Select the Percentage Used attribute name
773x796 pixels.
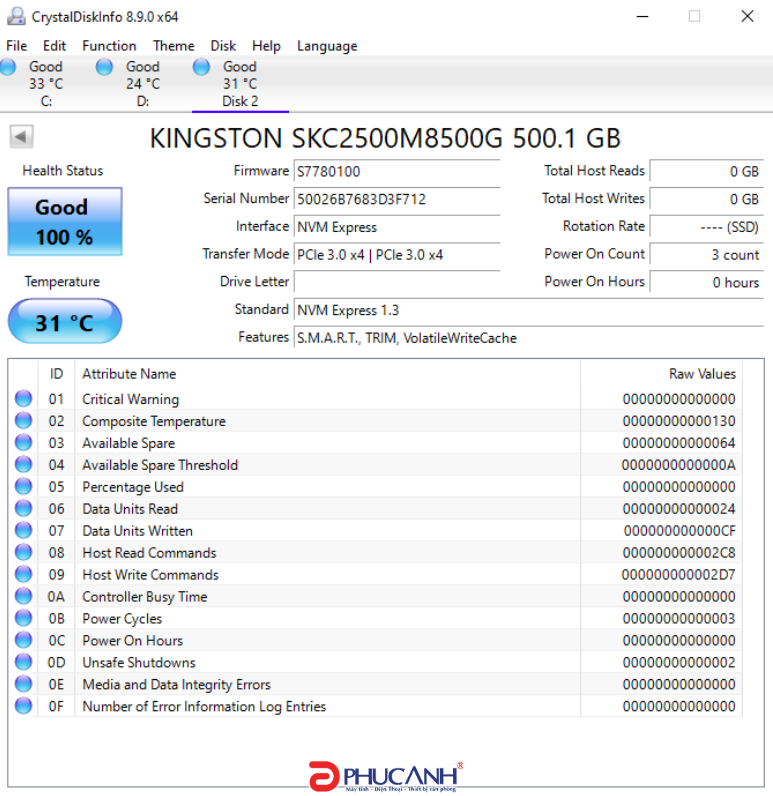(132, 487)
